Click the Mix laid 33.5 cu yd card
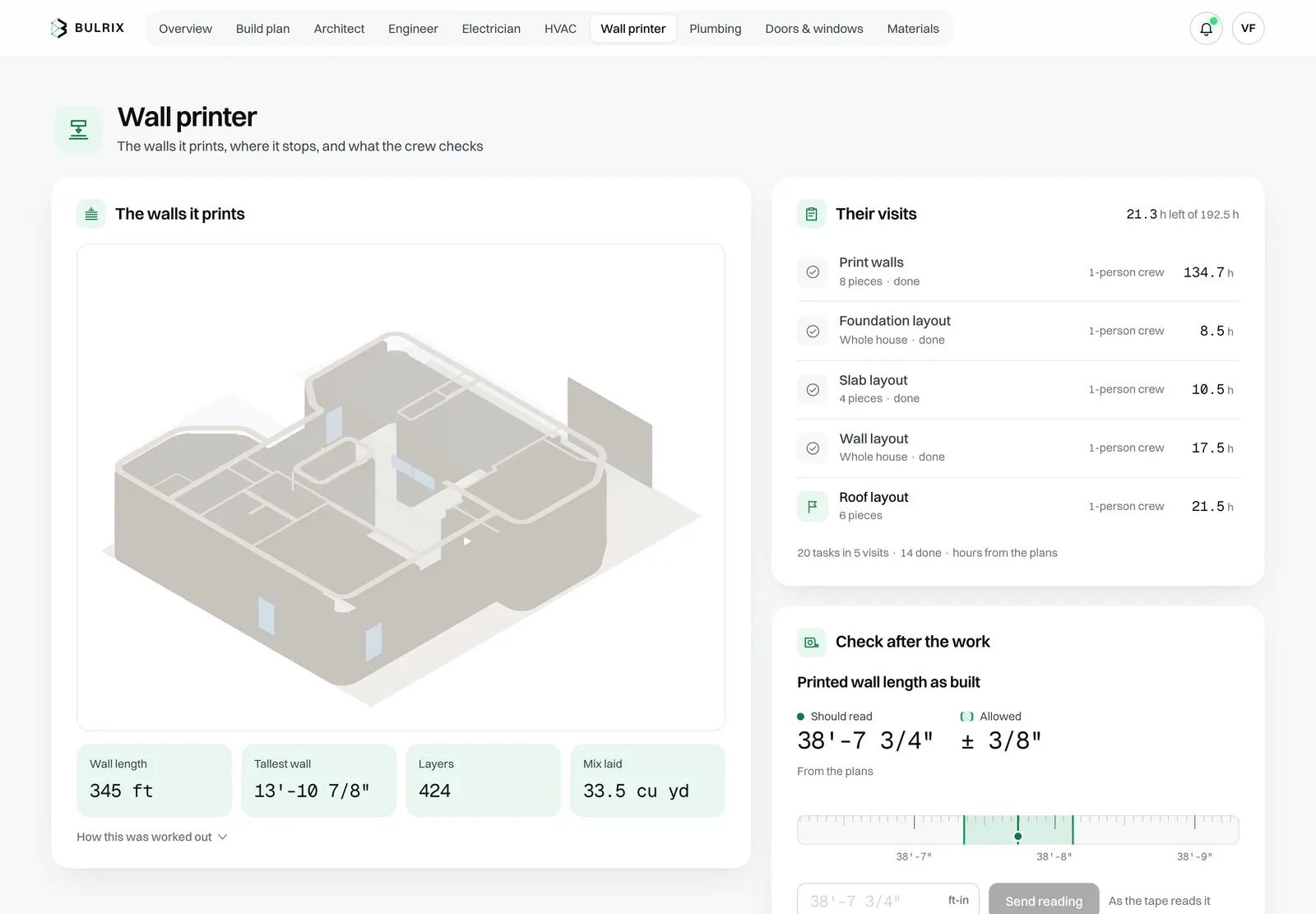 pyautogui.click(x=648, y=780)
